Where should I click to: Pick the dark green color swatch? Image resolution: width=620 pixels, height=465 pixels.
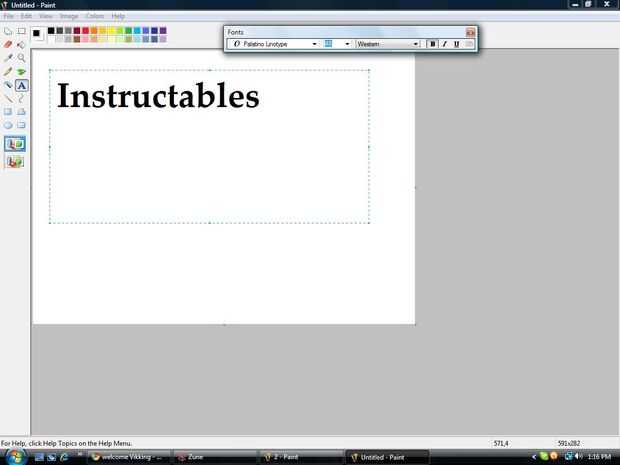(x=129, y=30)
